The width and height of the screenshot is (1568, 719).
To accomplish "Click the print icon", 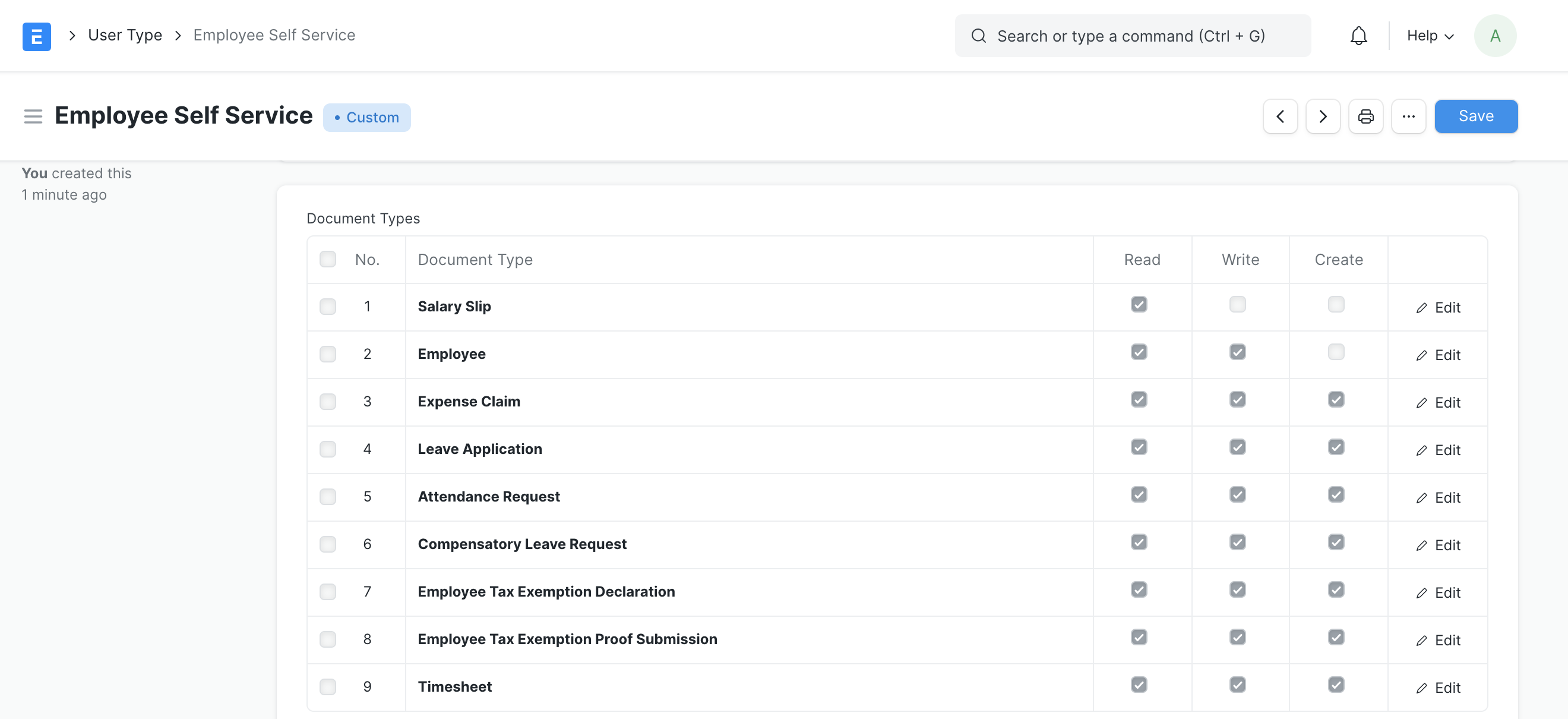I will pyautogui.click(x=1367, y=116).
